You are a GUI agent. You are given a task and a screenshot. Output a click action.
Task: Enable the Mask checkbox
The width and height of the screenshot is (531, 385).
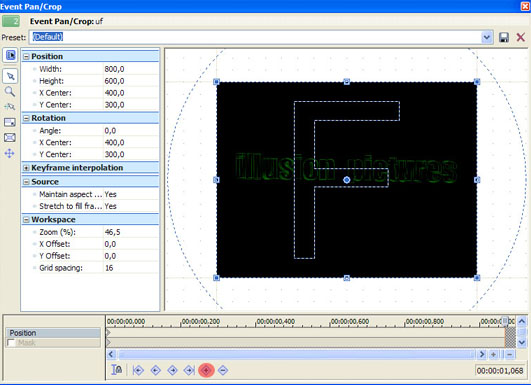pos(12,343)
